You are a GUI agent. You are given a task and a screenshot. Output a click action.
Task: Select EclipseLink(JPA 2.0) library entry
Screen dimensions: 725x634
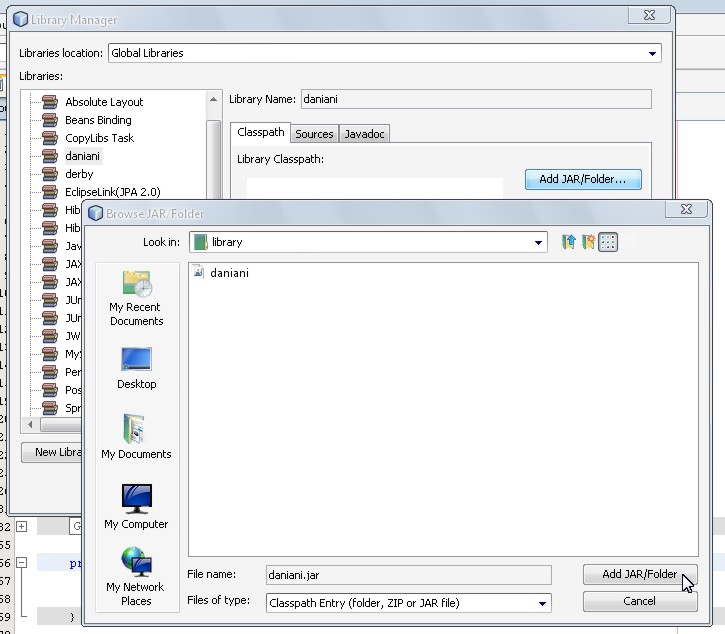tap(113, 192)
